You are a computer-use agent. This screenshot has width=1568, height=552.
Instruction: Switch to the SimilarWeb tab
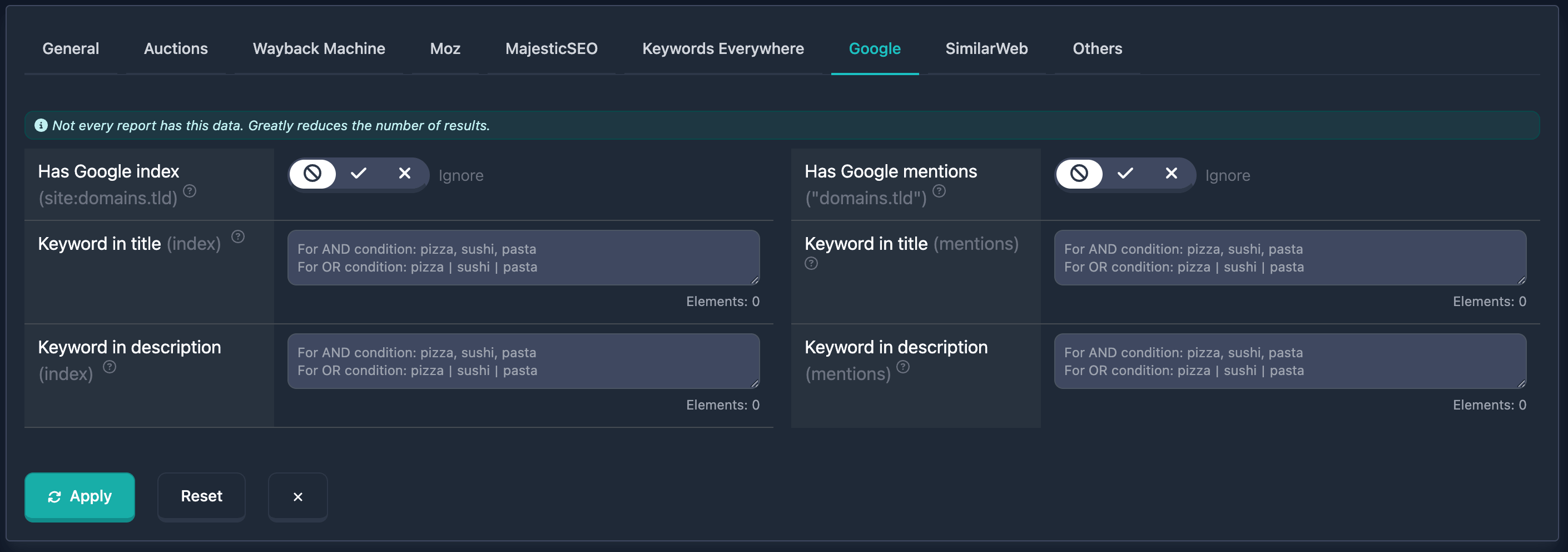(986, 49)
